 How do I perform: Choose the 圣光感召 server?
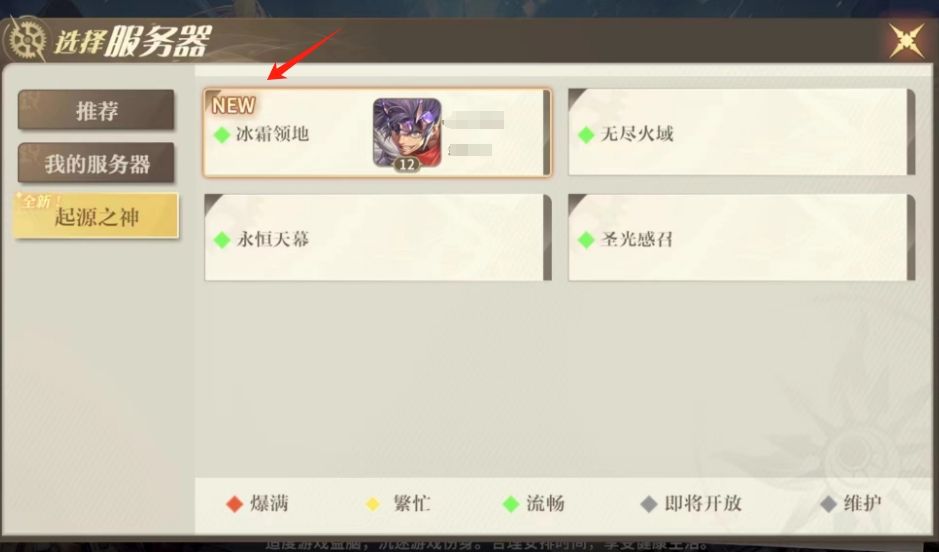[x=741, y=238]
